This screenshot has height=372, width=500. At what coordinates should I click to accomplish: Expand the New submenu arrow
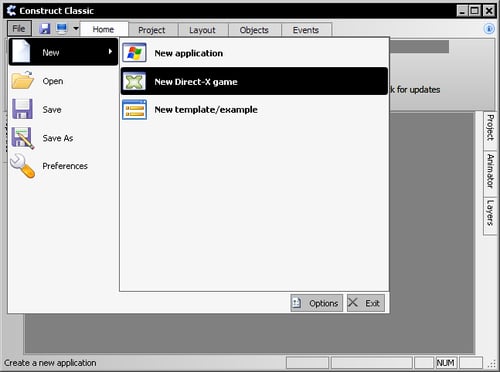110,52
